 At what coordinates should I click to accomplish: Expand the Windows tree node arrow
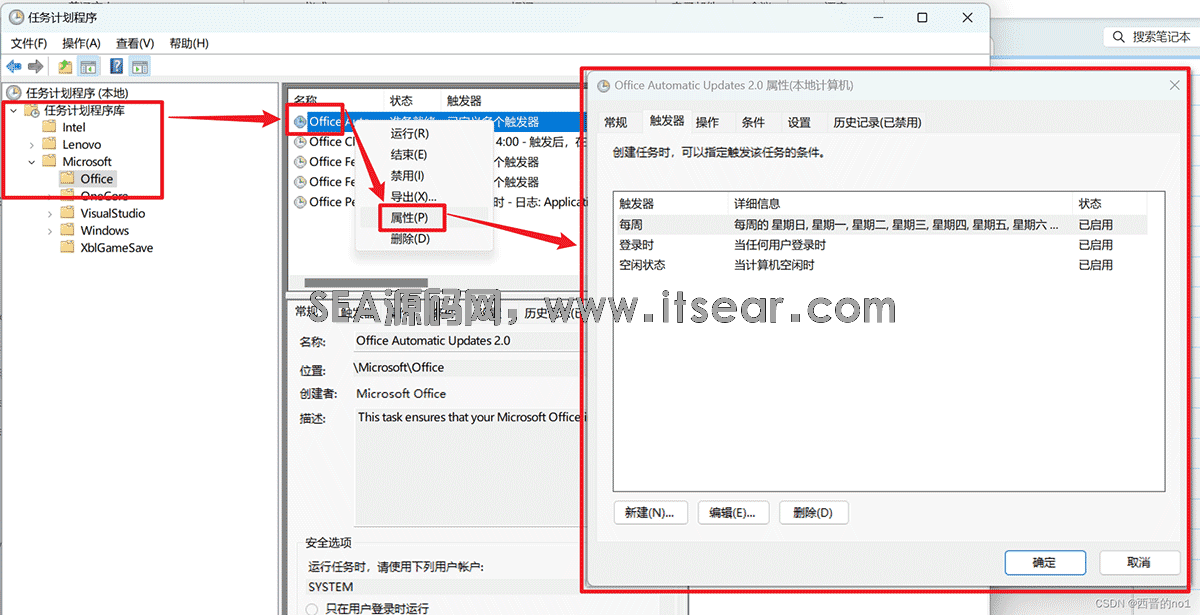pos(51,230)
